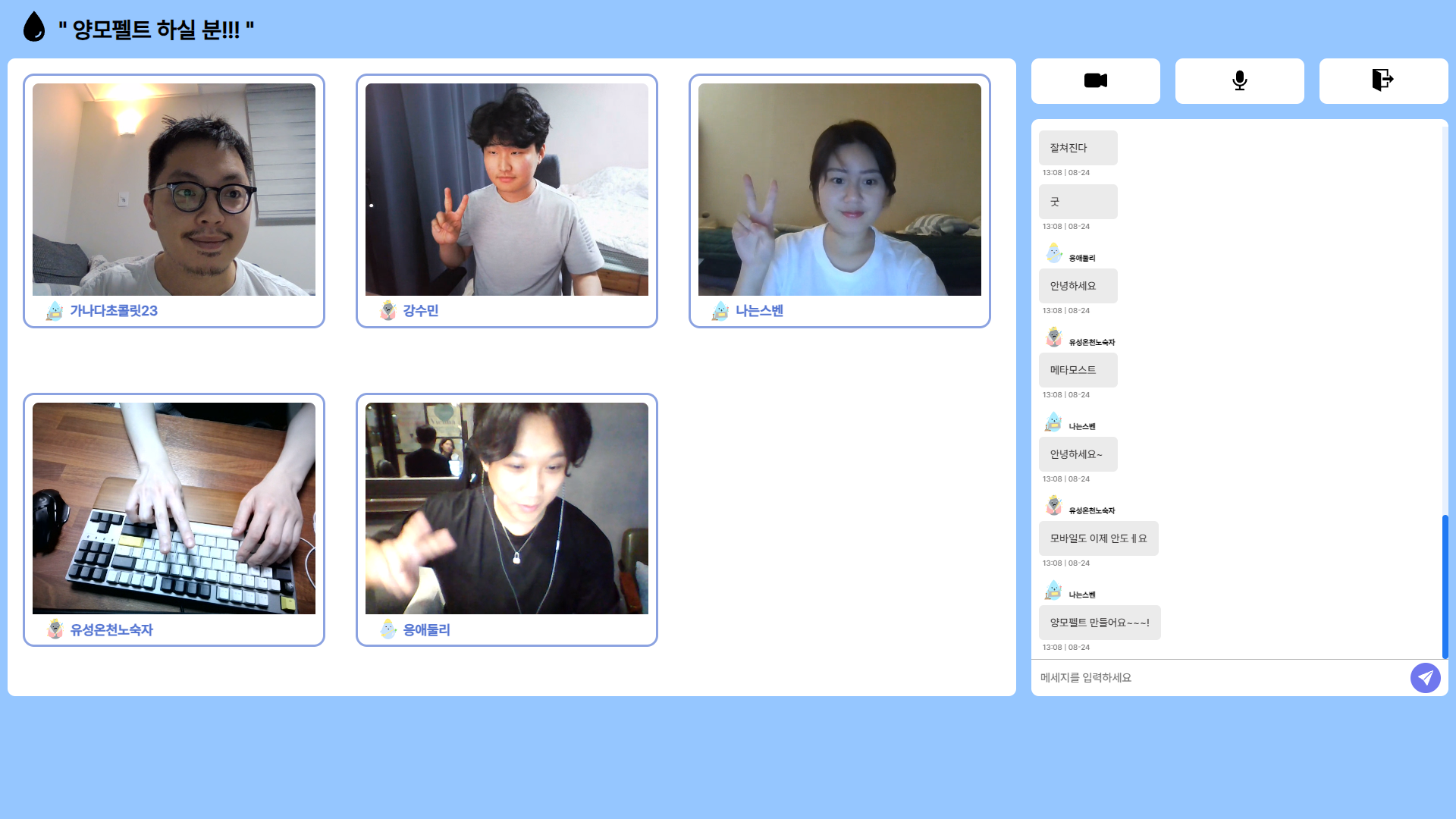
Task: Click avatar icon beside 가나다초콜릿23 name
Action: (x=55, y=311)
